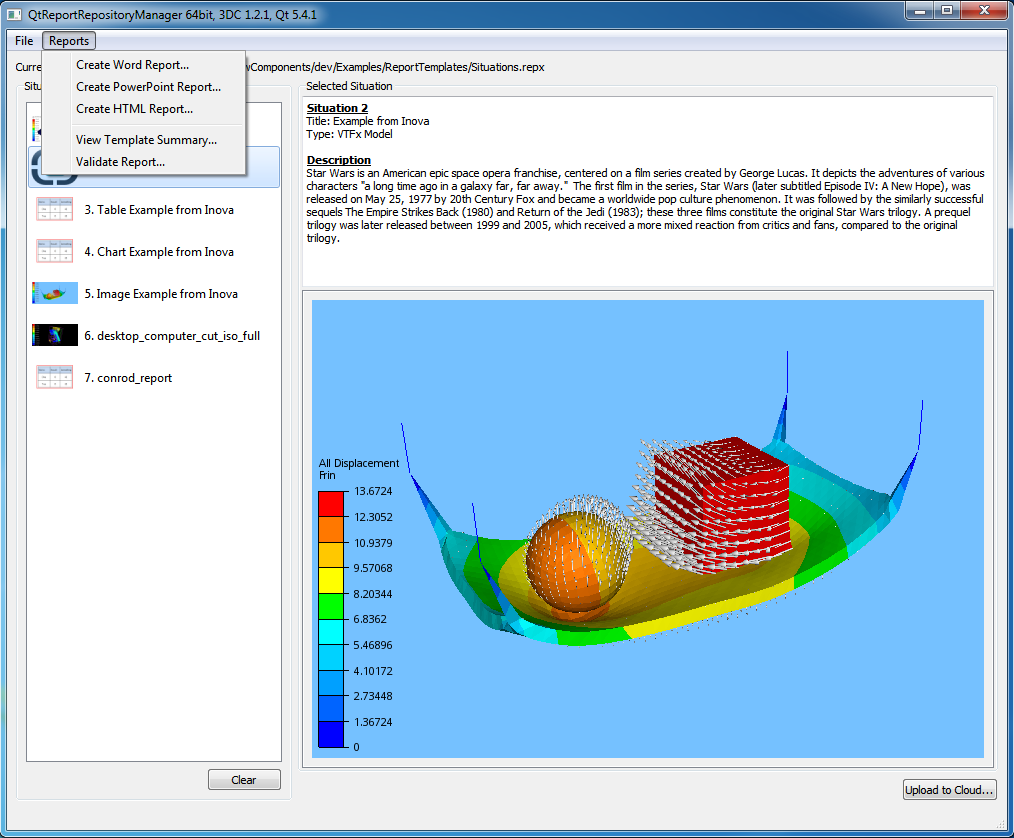The width and height of the screenshot is (1014, 838).
Task: Run Validate Report from Reports menu
Action: click(x=120, y=162)
